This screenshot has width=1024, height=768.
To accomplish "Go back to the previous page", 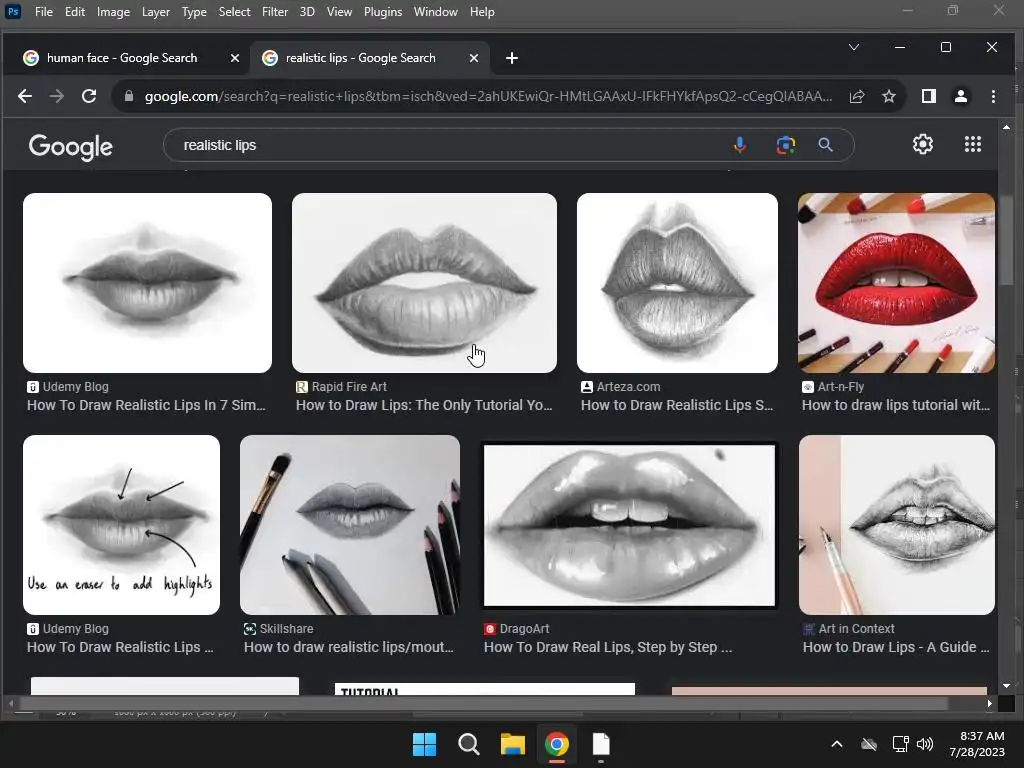I will [25, 96].
